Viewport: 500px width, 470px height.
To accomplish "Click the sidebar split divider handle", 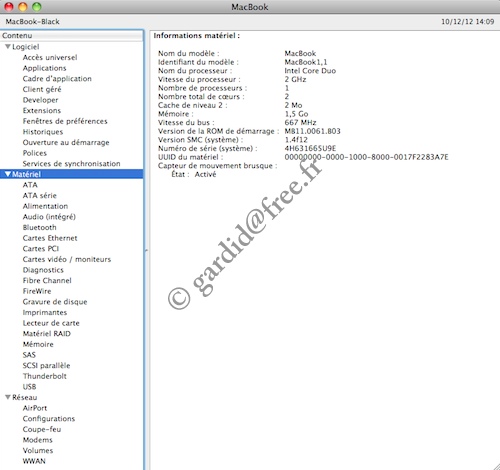I will (146, 250).
